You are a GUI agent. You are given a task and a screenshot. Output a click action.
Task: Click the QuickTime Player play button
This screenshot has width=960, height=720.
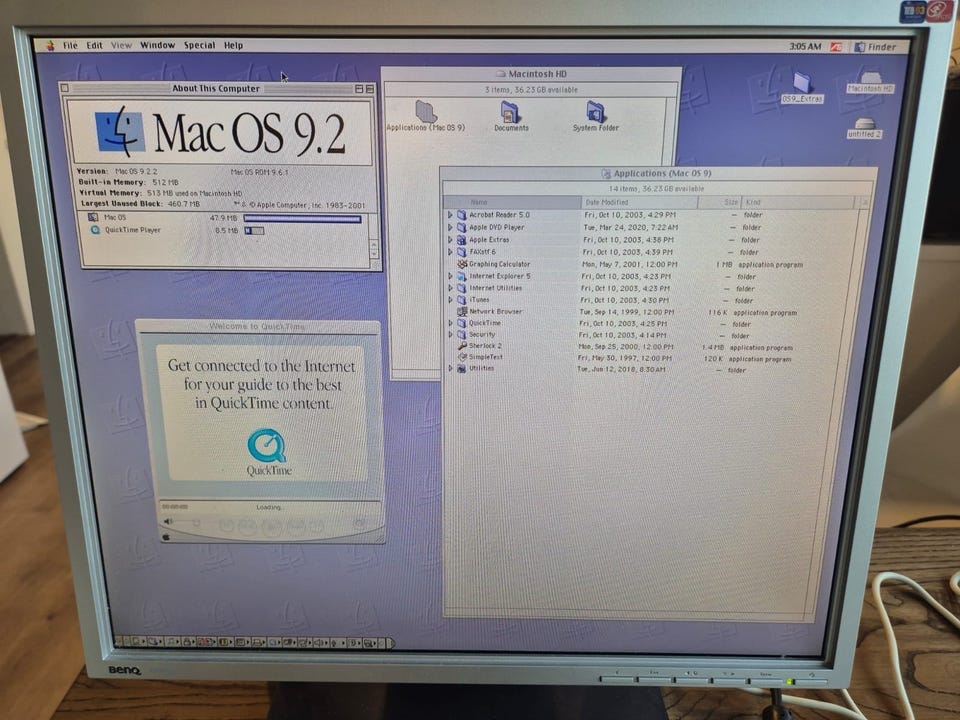coord(271,527)
